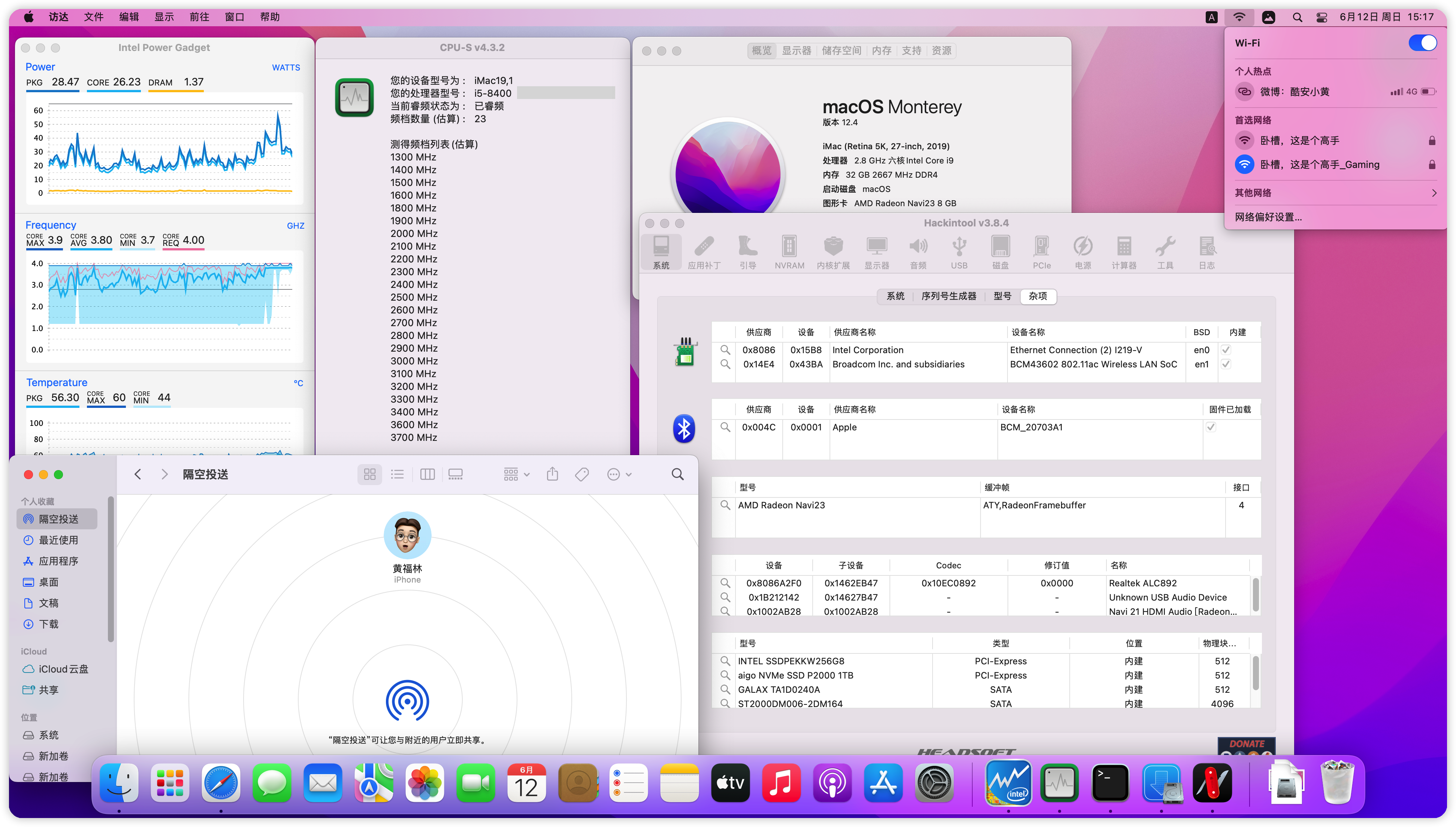Click magnifier next to Realtek ALC892 row
1456x827 pixels.
pos(725,583)
